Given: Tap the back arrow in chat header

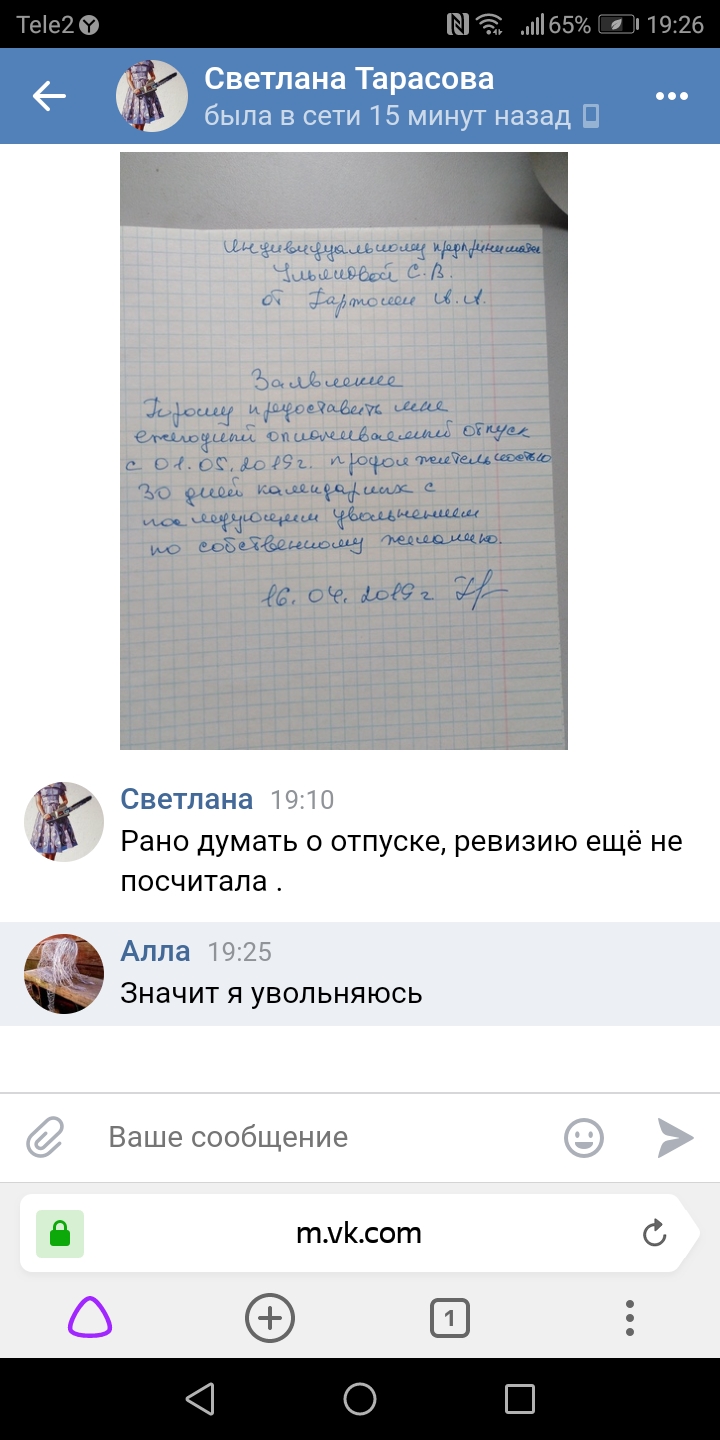Looking at the screenshot, I should 49,96.
